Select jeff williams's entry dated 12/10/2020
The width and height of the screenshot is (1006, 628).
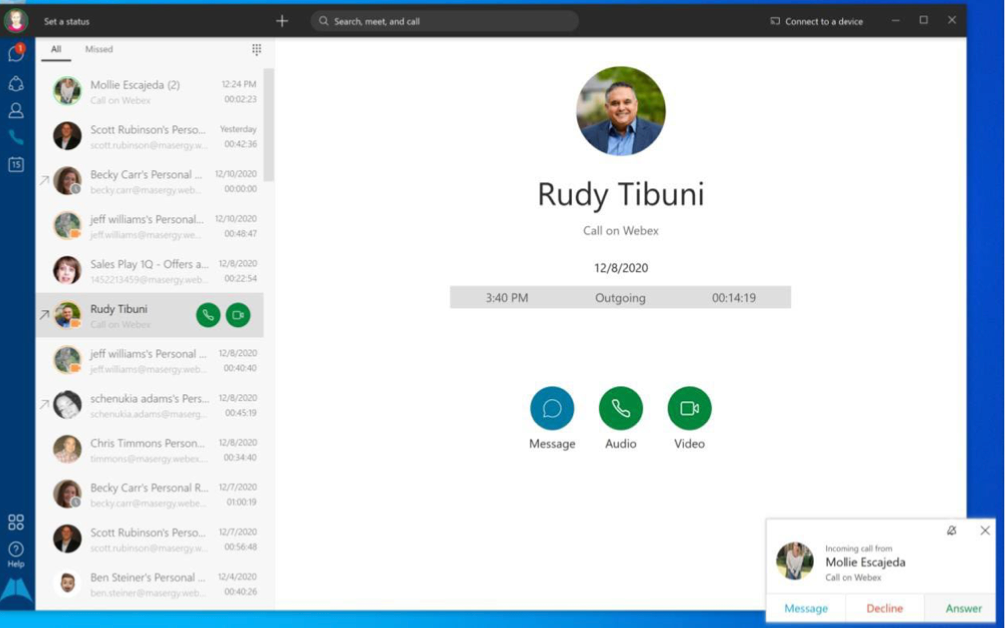(149, 226)
